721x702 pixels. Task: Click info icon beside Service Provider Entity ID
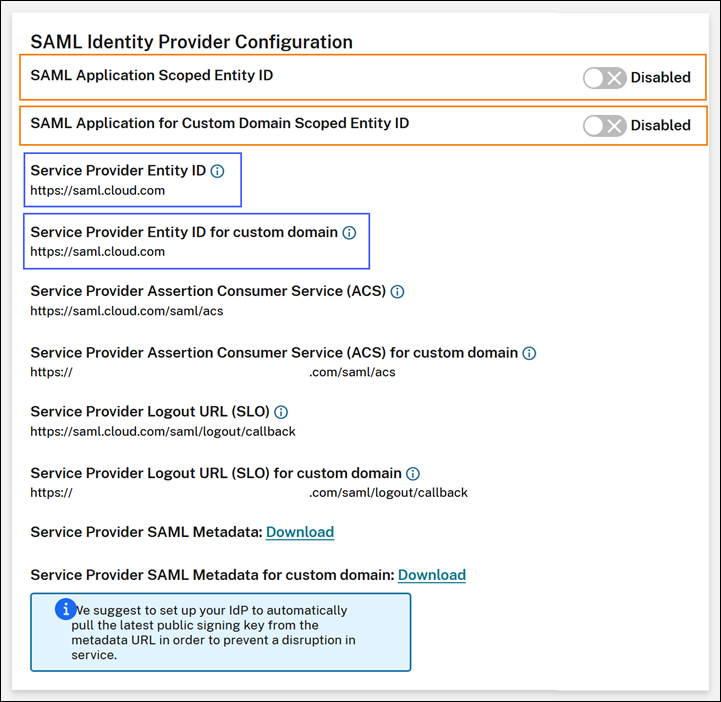pos(218,171)
